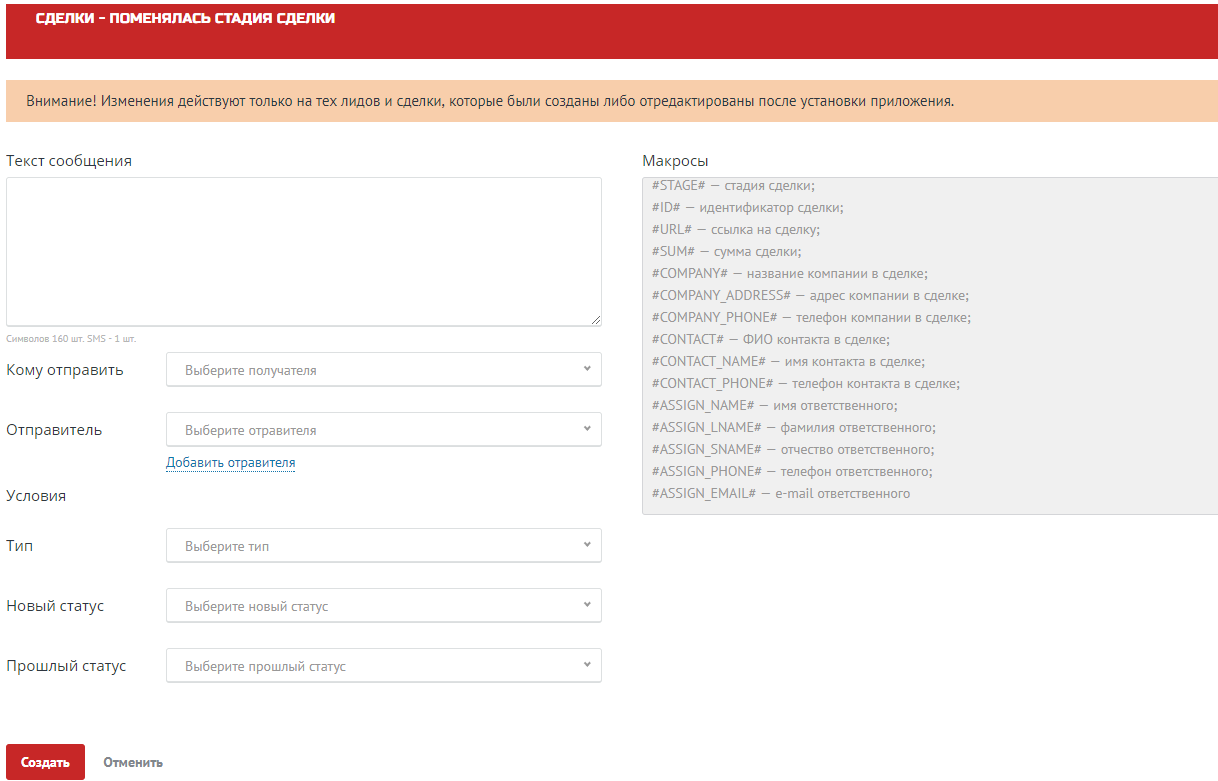Click the 'Отменить' button

[133, 762]
